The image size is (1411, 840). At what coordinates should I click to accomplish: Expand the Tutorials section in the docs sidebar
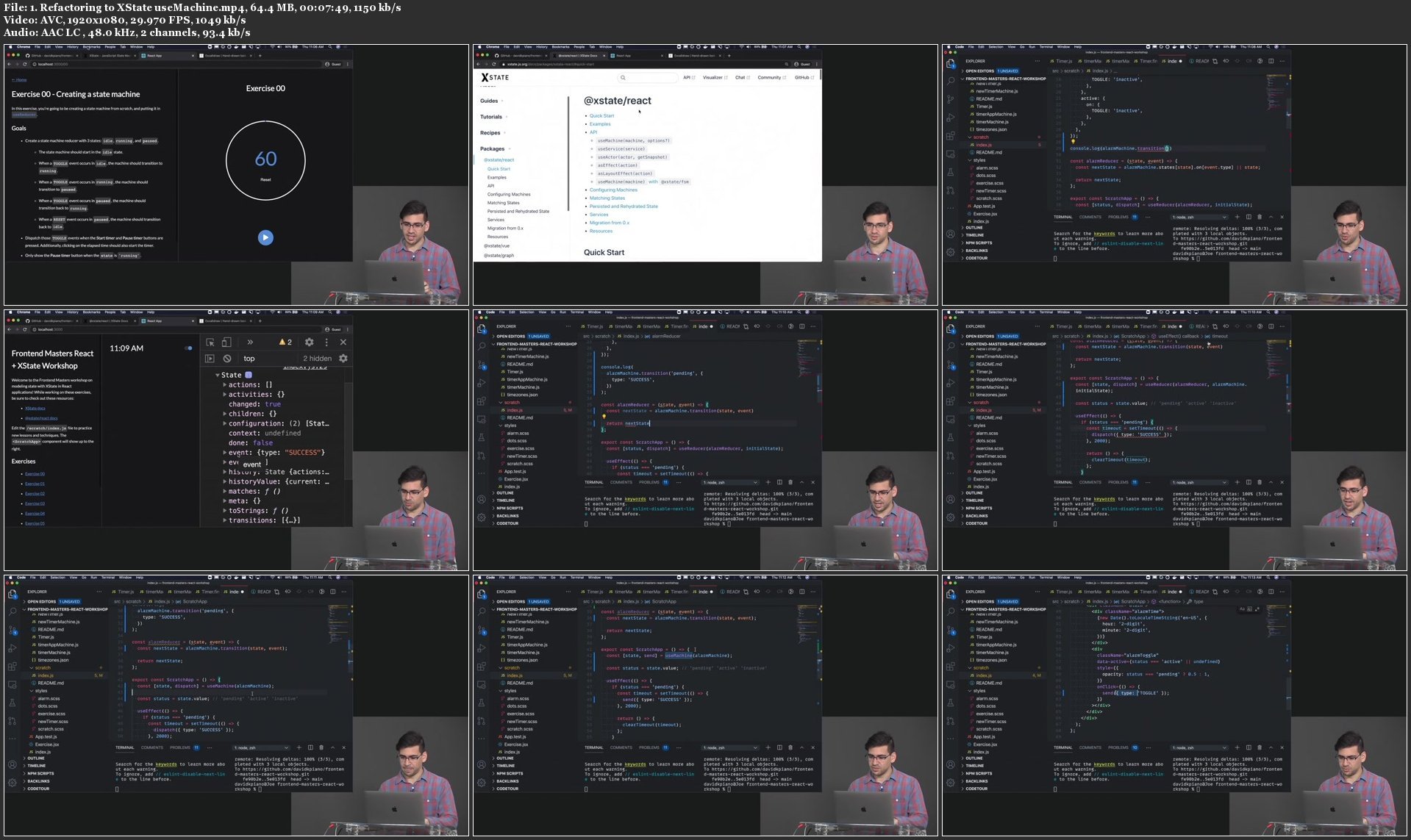click(x=493, y=117)
